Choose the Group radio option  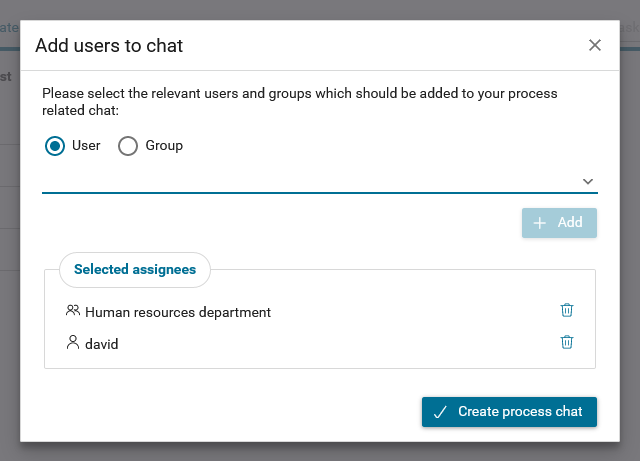pos(128,146)
